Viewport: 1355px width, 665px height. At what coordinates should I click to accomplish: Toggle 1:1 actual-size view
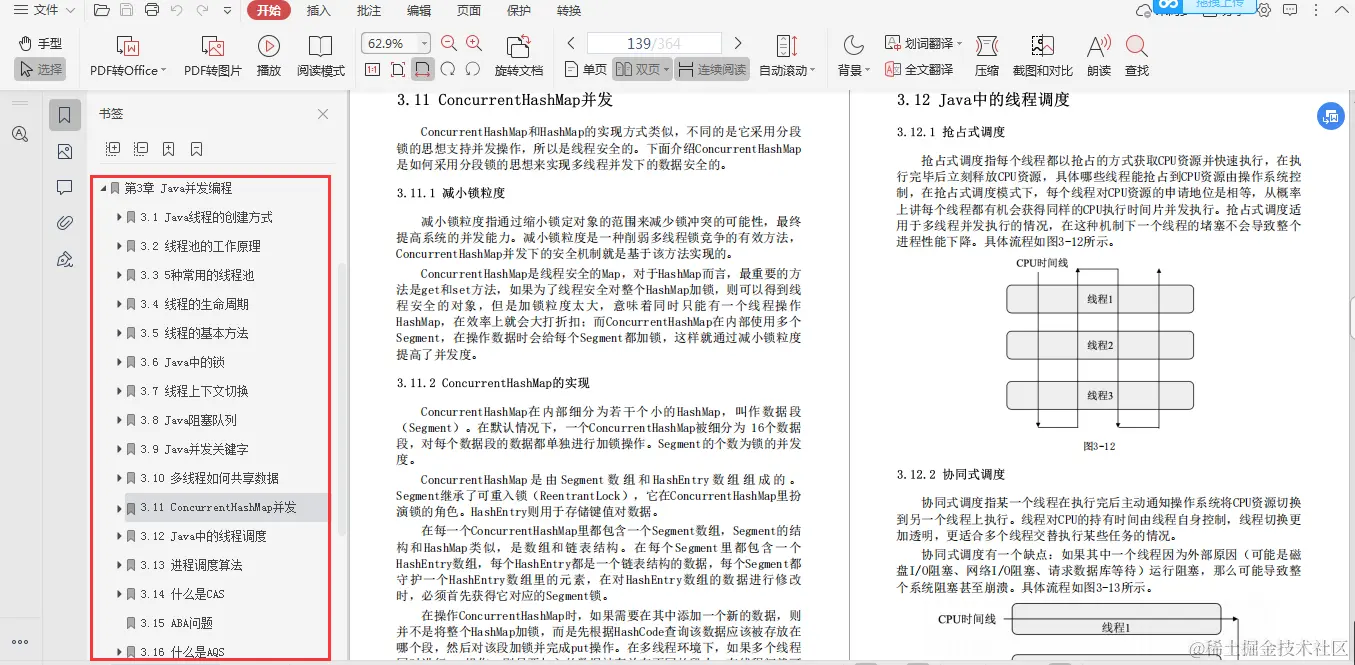(x=371, y=69)
